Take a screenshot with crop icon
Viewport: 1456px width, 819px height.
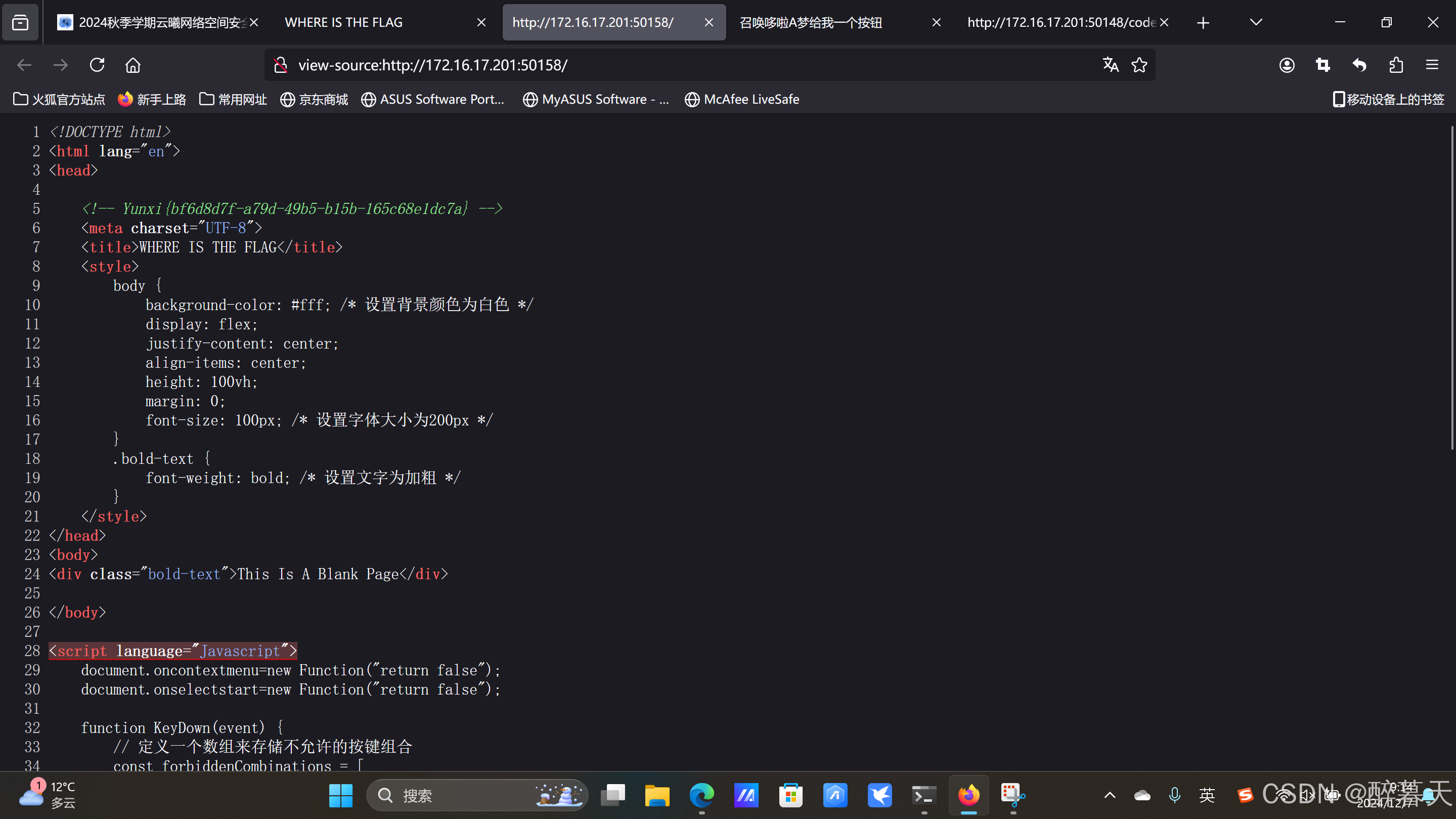pos(1322,65)
